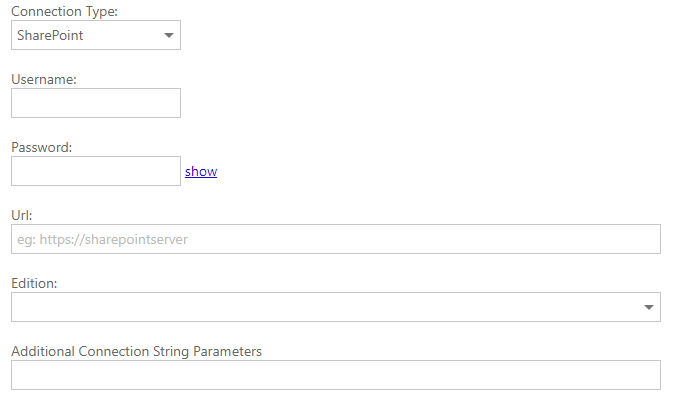Screen dimensions: 680x405
Task: Click the "Password:" label text
Action: coord(43,147)
